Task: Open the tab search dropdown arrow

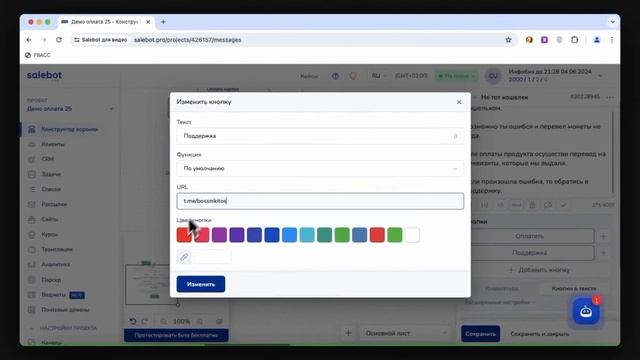Action: coord(612,22)
